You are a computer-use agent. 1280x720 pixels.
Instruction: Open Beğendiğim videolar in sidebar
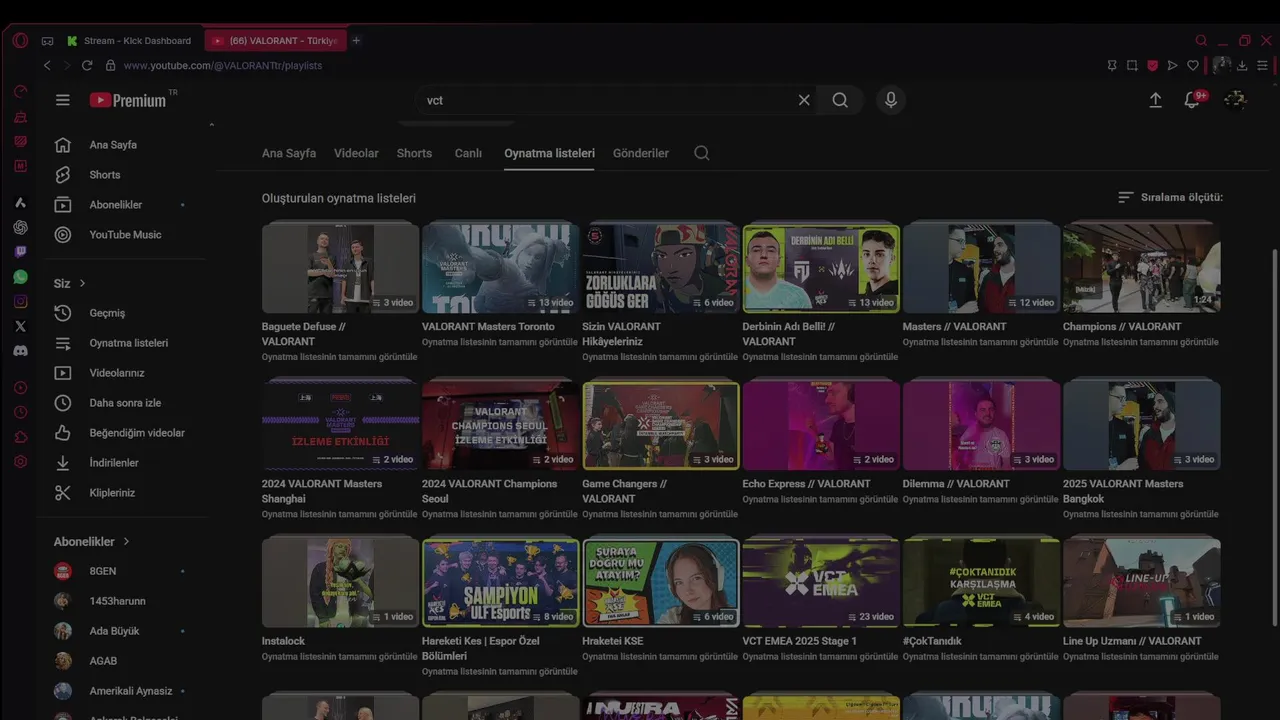pos(127,433)
